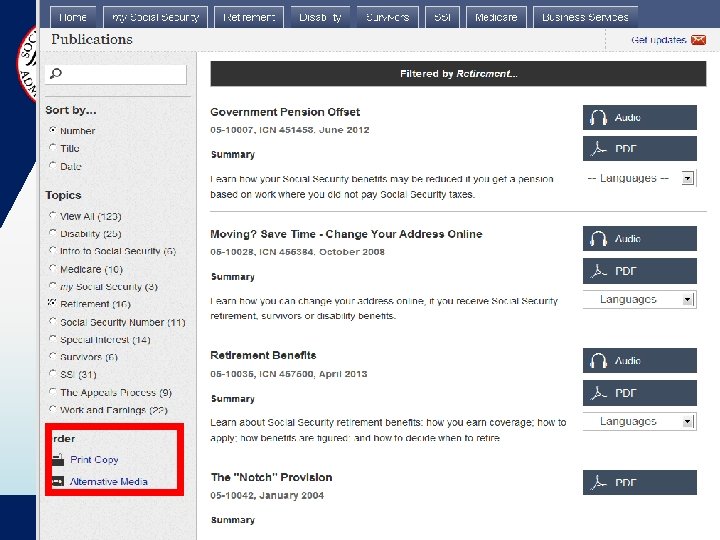
Task: Click the Government Pension Offset title
Action: (x=285, y=112)
